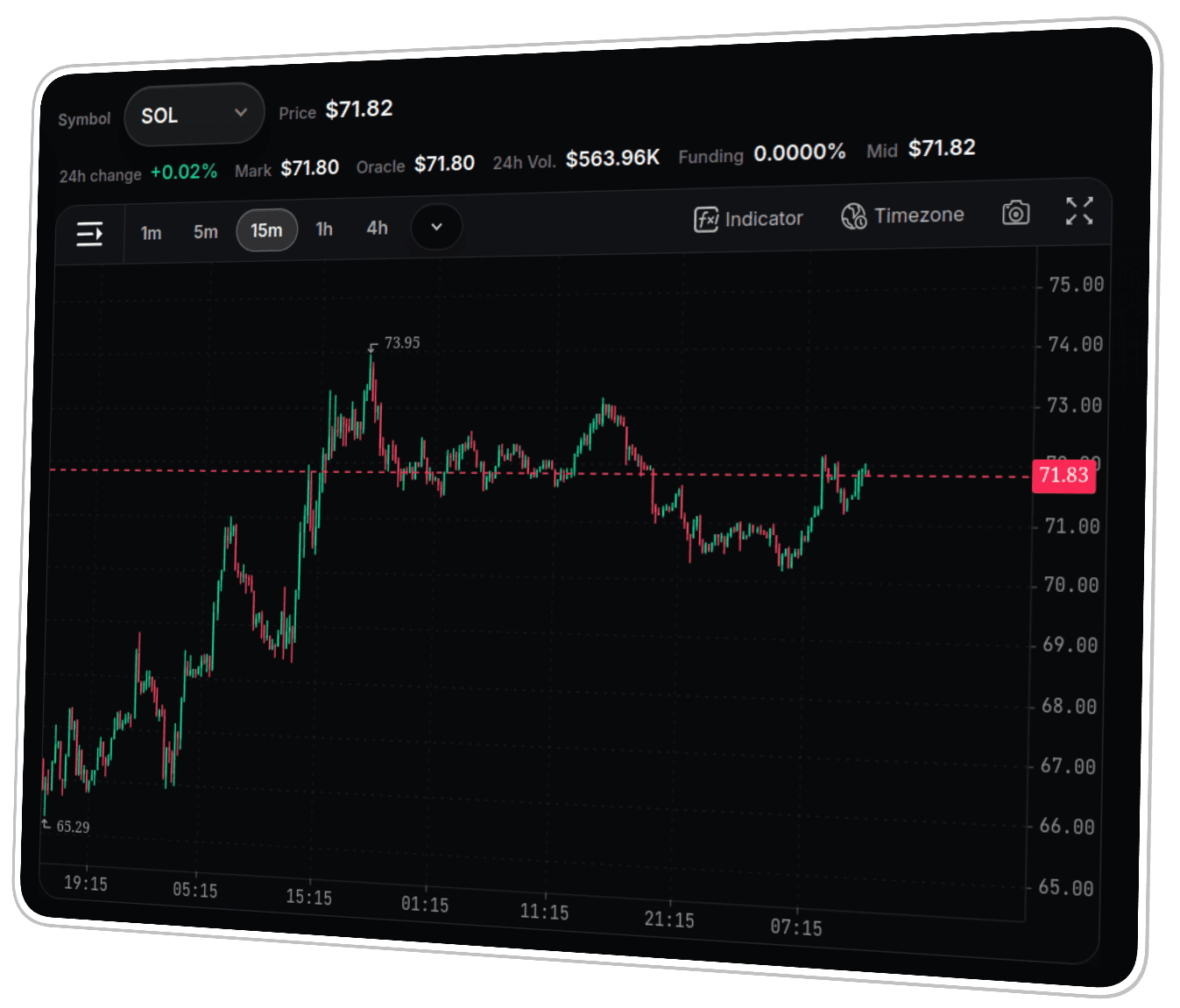Click the 24h change +0.02% value

(x=184, y=172)
